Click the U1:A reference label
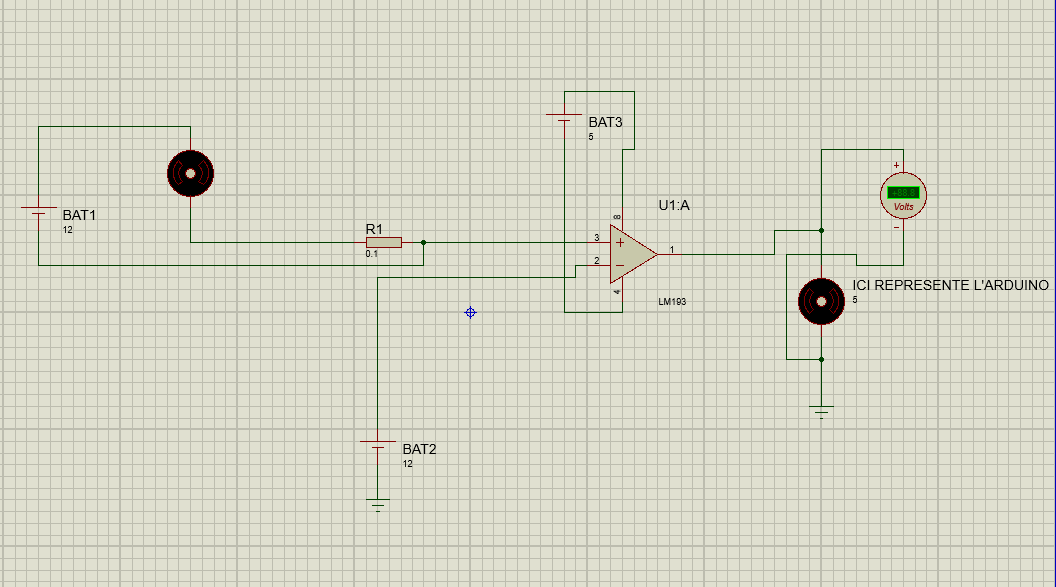1056x587 pixels. pyautogui.click(x=674, y=205)
